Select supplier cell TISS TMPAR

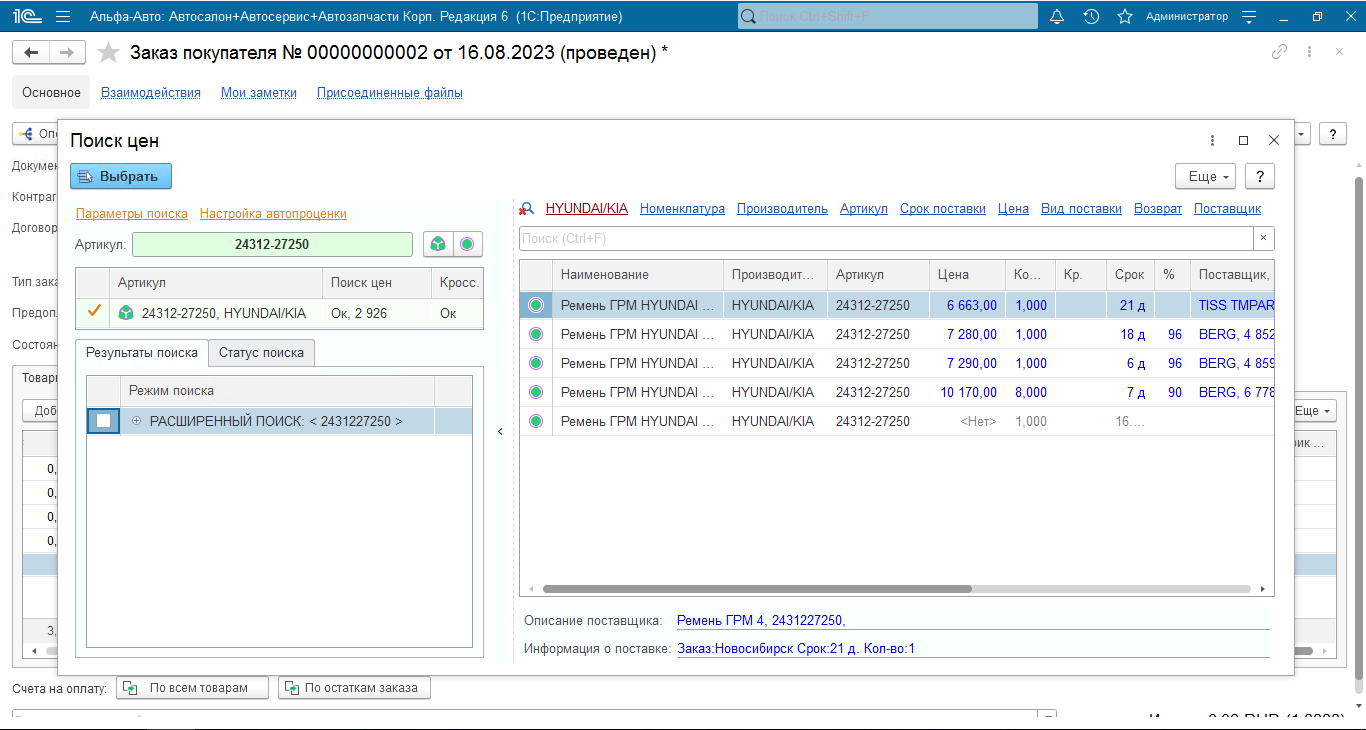coord(1233,305)
